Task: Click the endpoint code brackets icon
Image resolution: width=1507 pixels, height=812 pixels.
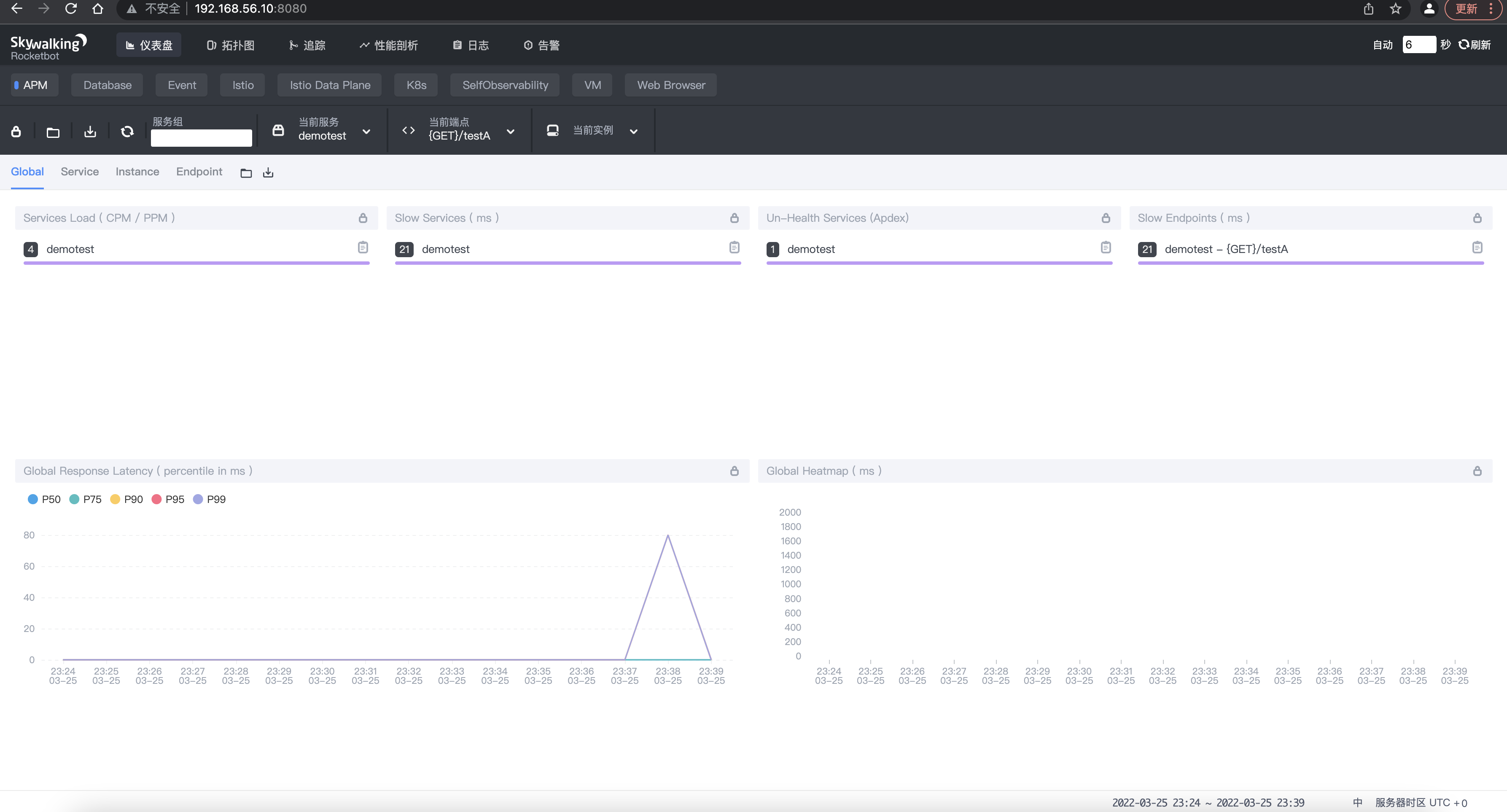Action: tap(408, 130)
